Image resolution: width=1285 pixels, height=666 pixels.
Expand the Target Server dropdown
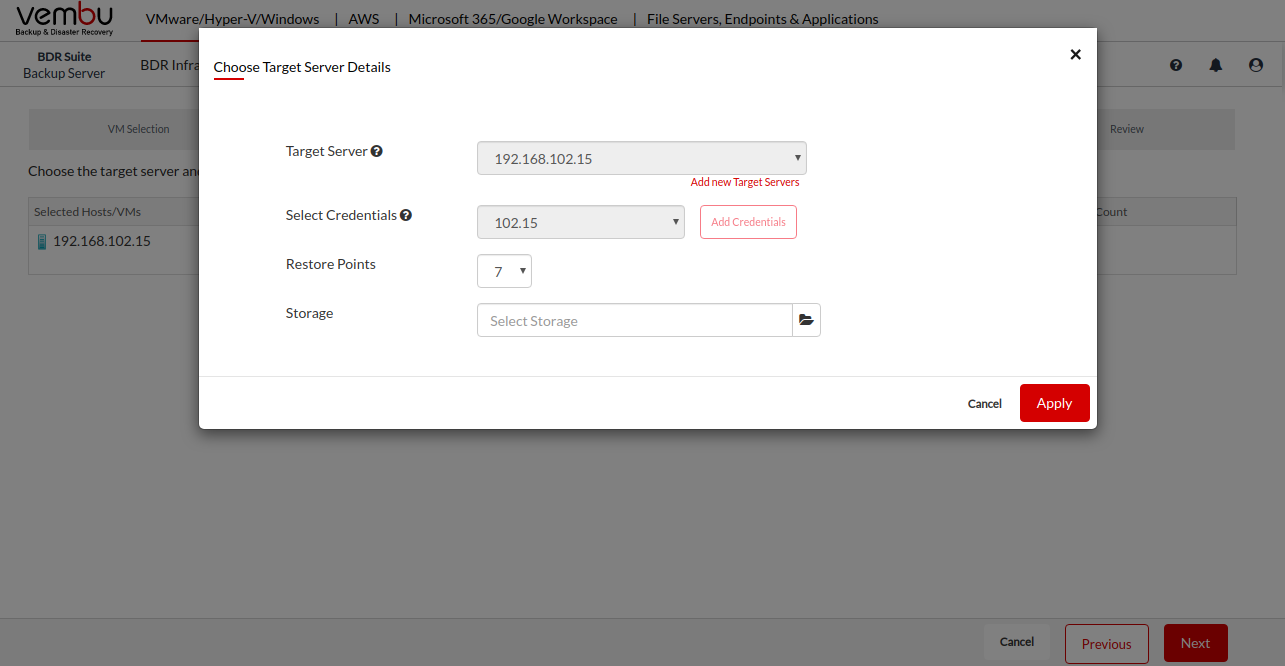tap(641, 159)
